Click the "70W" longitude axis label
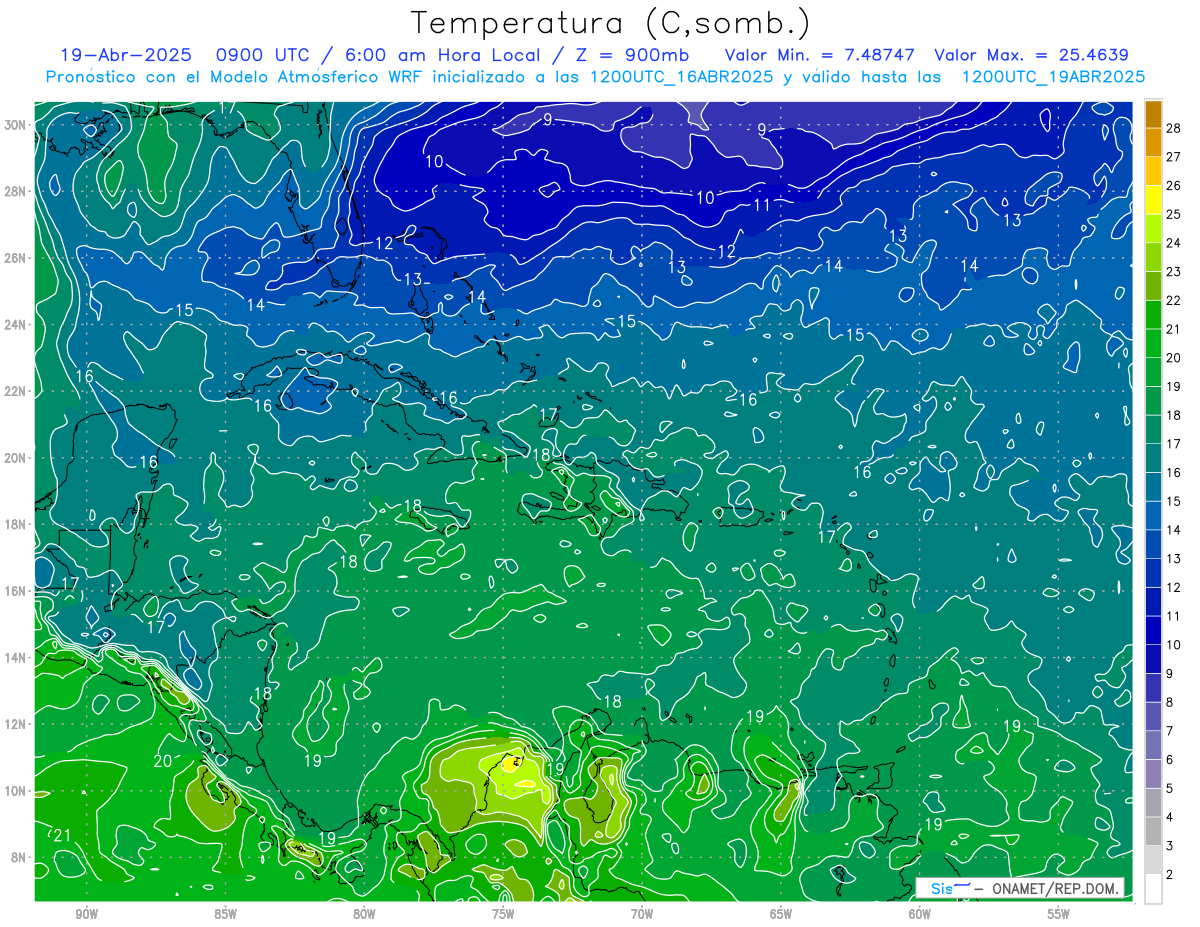Image resolution: width=1200 pixels, height=927 pixels. [x=642, y=914]
